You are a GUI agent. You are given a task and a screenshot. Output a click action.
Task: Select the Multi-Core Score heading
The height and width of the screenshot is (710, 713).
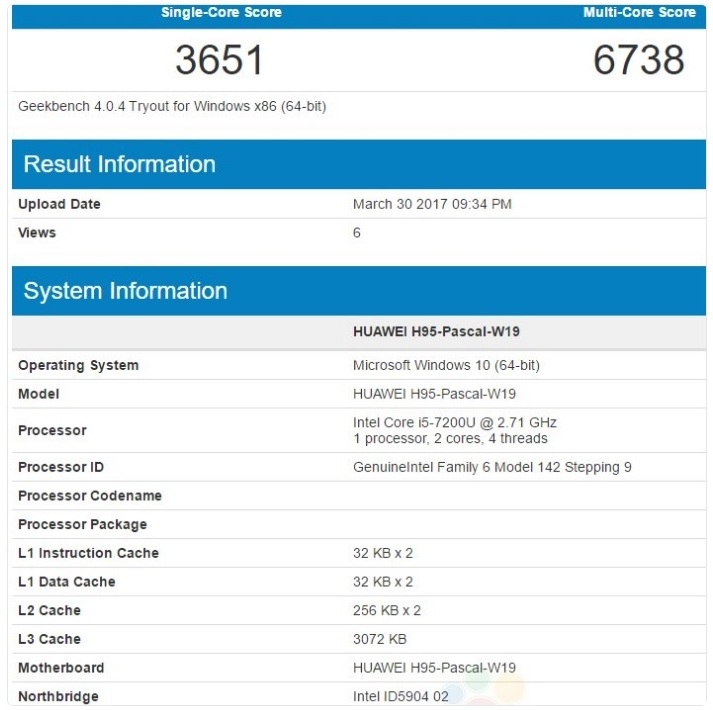pos(639,12)
